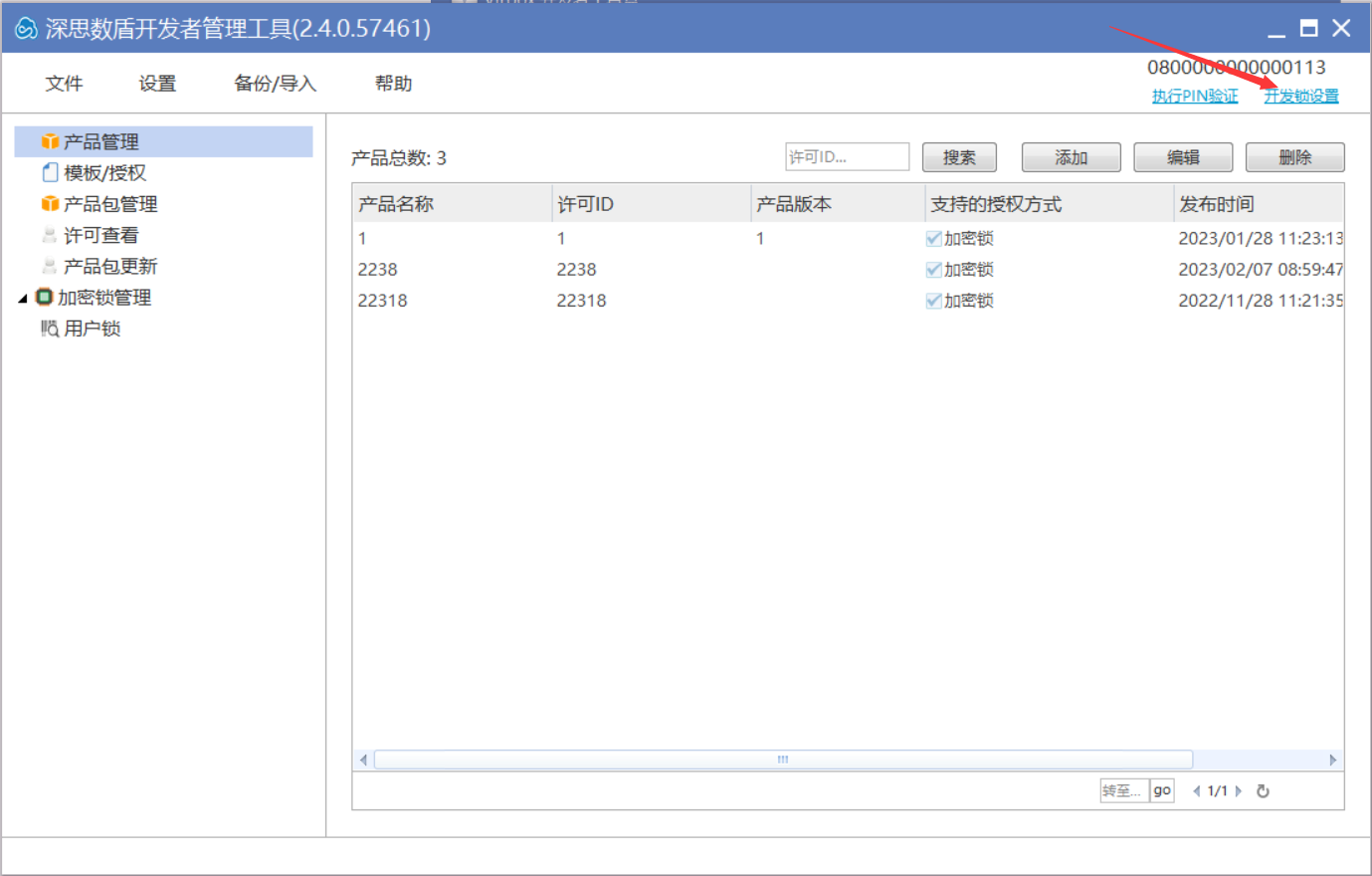The width and height of the screenshot is (1372, 876).
Task: Click release time 2023/01/28 11:23:13
Action: tap(1261, 239)
